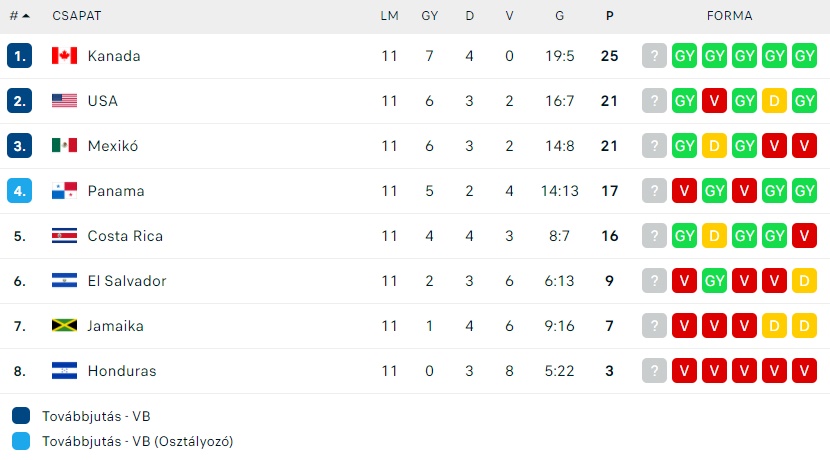Click the light blue Osztályozó legend swatch
The width and height of the screenshot is (830, 460).
coord(21,441)
